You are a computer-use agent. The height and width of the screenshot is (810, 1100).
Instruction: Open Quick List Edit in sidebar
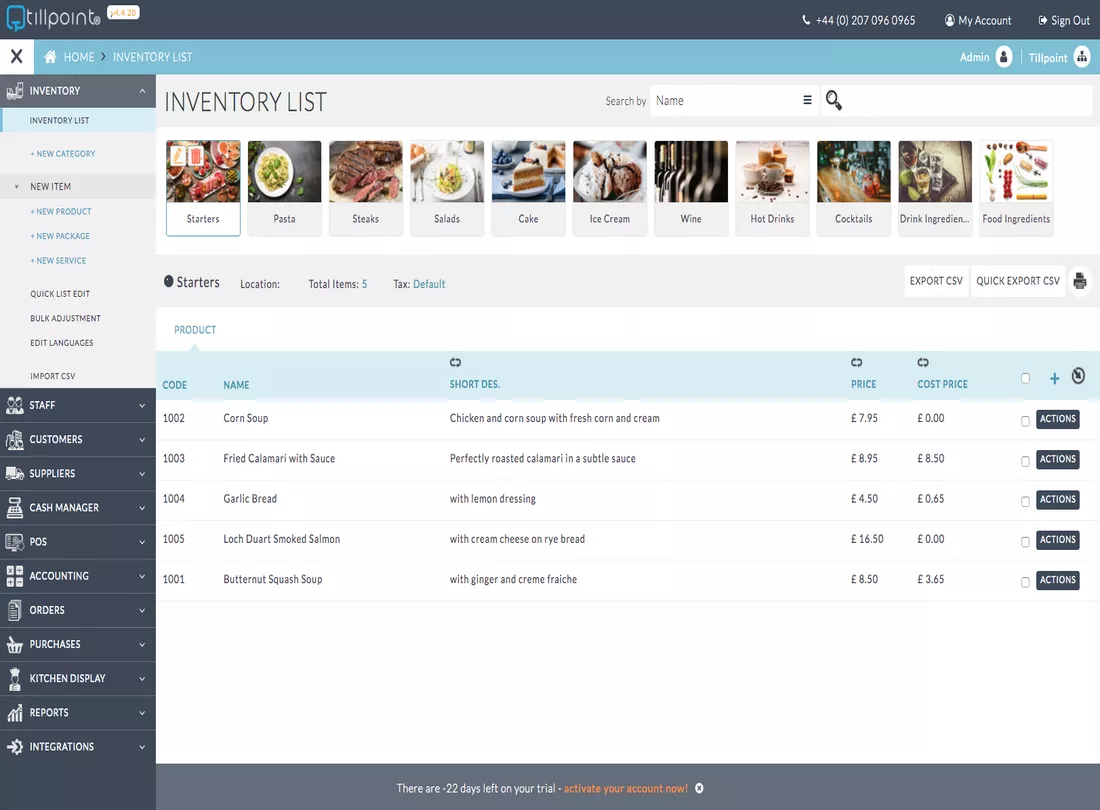60,294
